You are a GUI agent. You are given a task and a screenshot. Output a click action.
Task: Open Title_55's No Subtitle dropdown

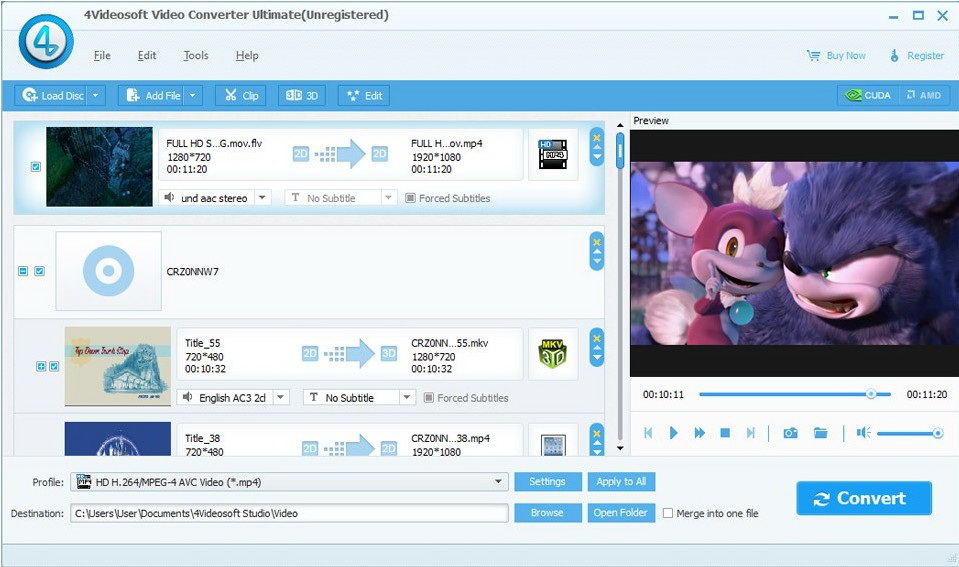pos(407,398)
